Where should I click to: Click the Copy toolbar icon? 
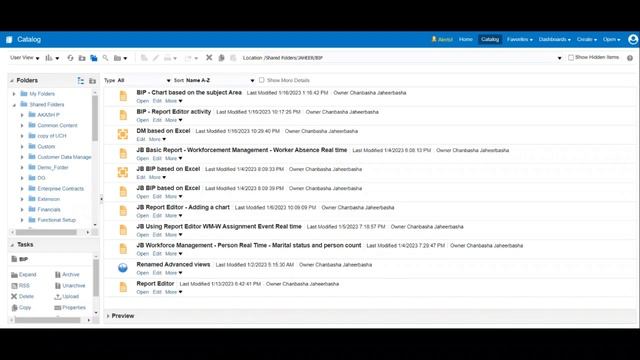[x=221, y=58]
